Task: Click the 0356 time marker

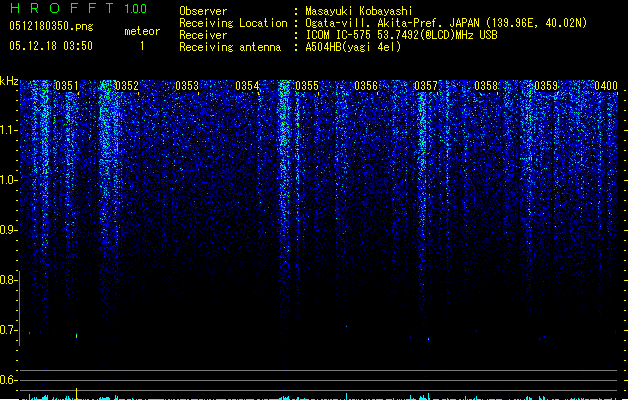Action: (366, 86)
